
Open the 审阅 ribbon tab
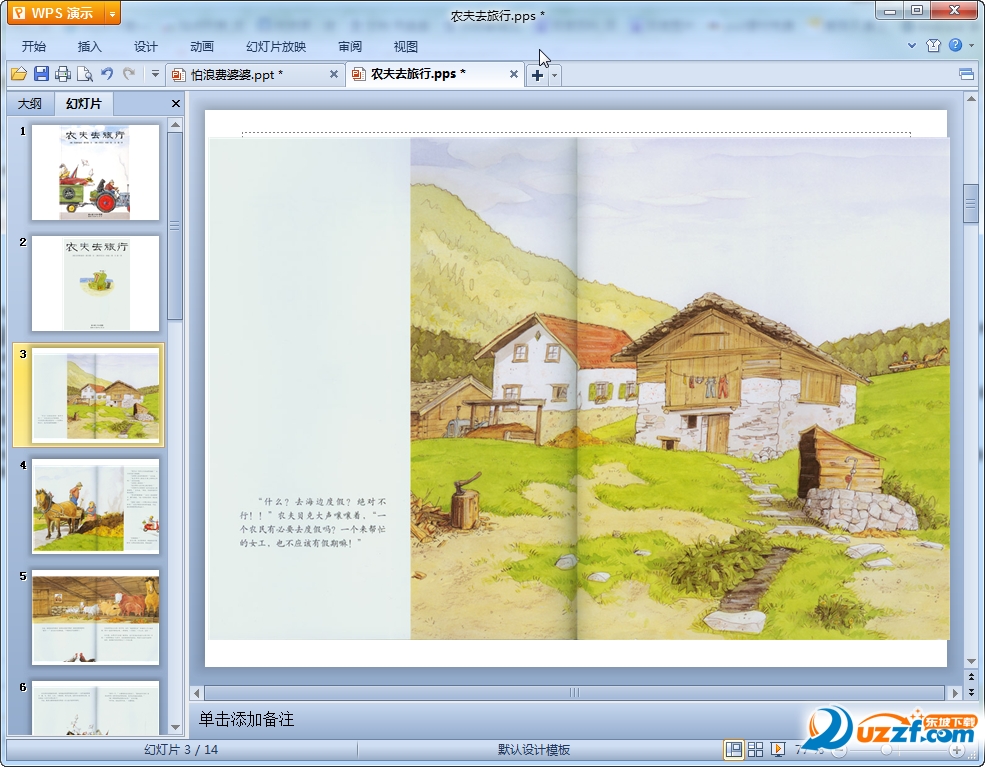click(350, 46)
